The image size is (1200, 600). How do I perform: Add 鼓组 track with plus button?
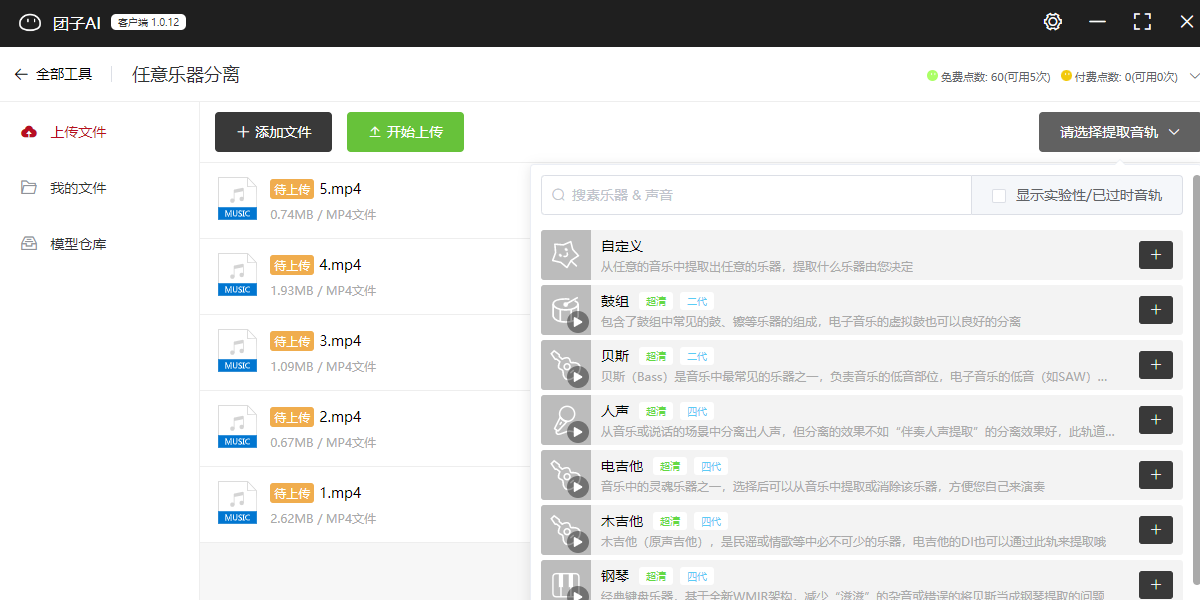point(1156,310)
